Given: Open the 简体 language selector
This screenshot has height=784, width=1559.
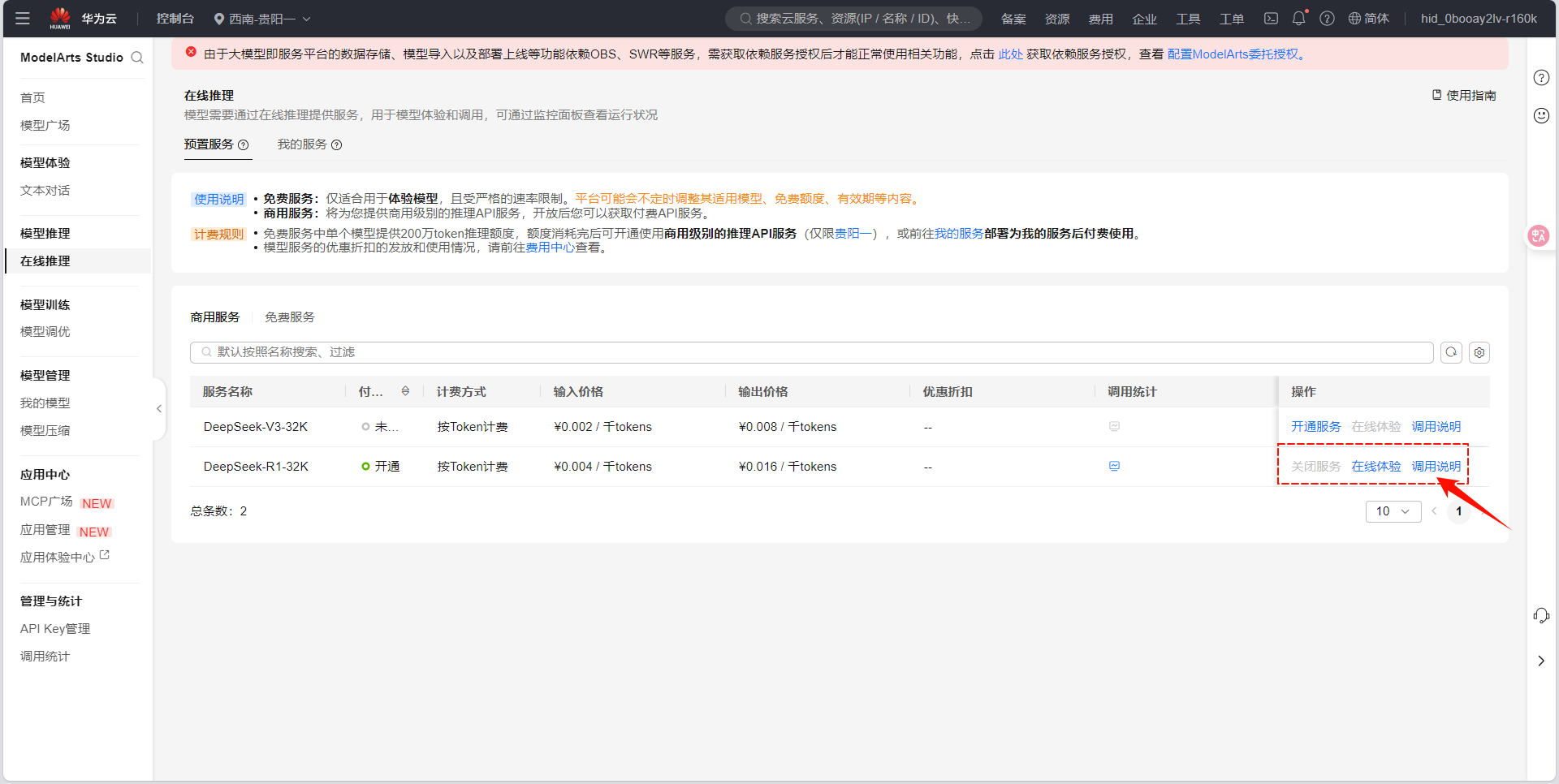Looking at the screenshot, I should point(1369,18).
